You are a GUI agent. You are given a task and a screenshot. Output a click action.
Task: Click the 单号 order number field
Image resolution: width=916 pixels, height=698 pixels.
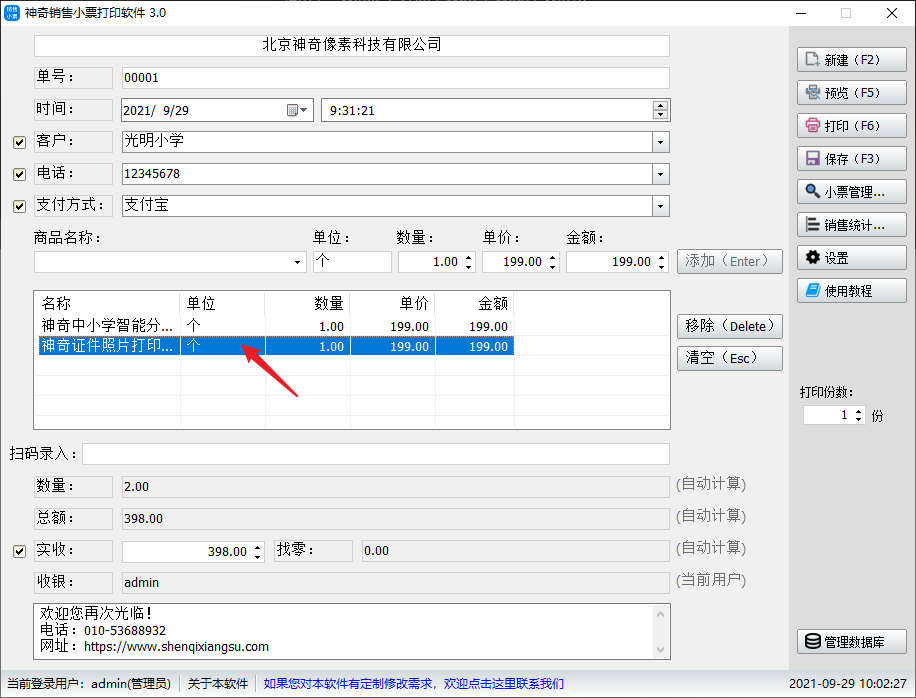click(395, 78)
